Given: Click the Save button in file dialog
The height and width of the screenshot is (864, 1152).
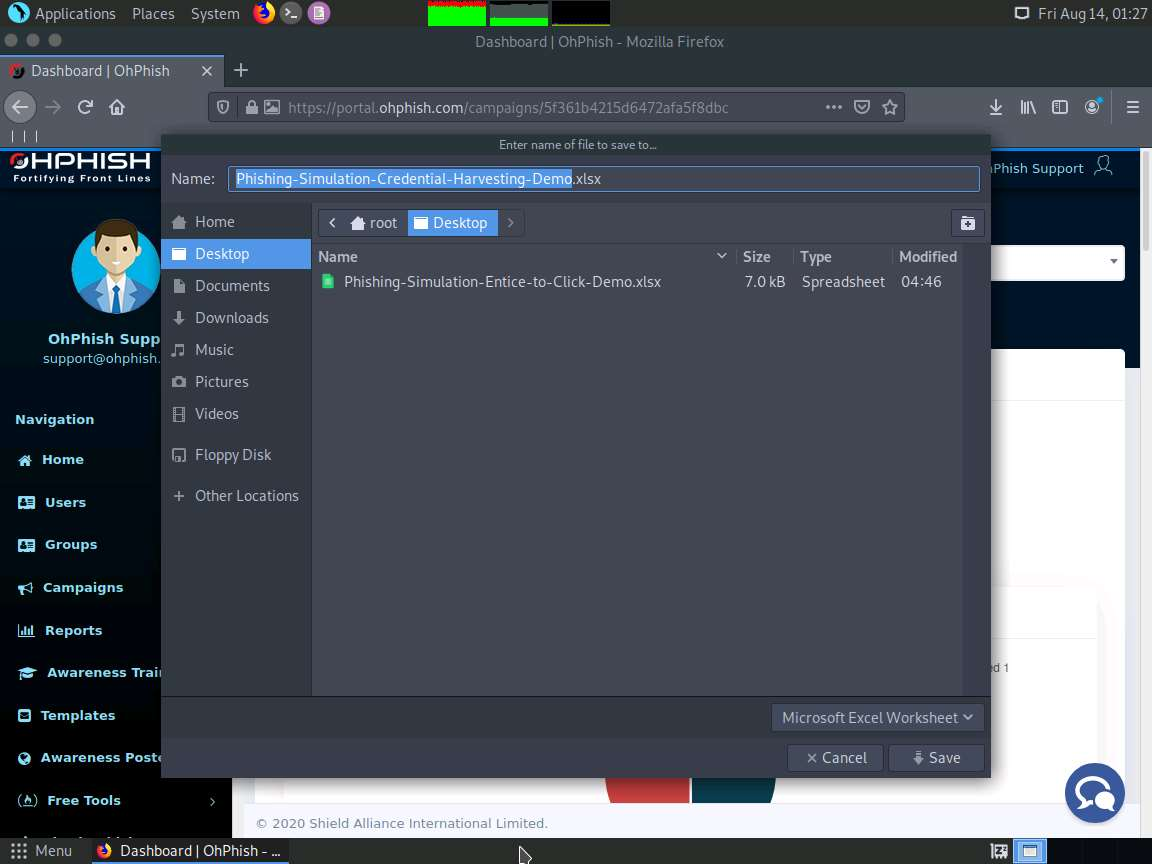Looking at the screenshot, I should (x=936, y=758).
